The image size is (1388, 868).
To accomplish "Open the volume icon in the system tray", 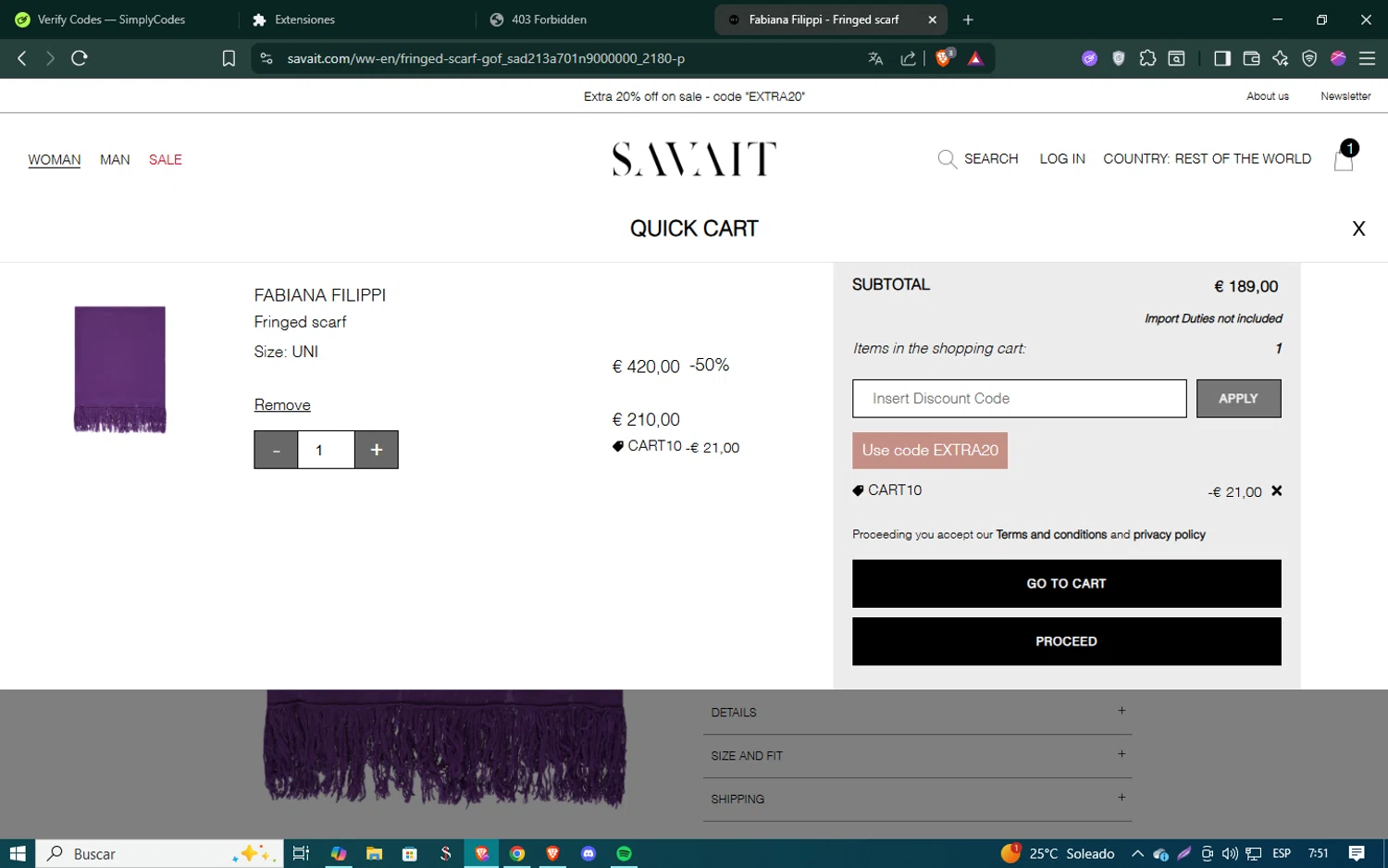I will point(1230,853).
